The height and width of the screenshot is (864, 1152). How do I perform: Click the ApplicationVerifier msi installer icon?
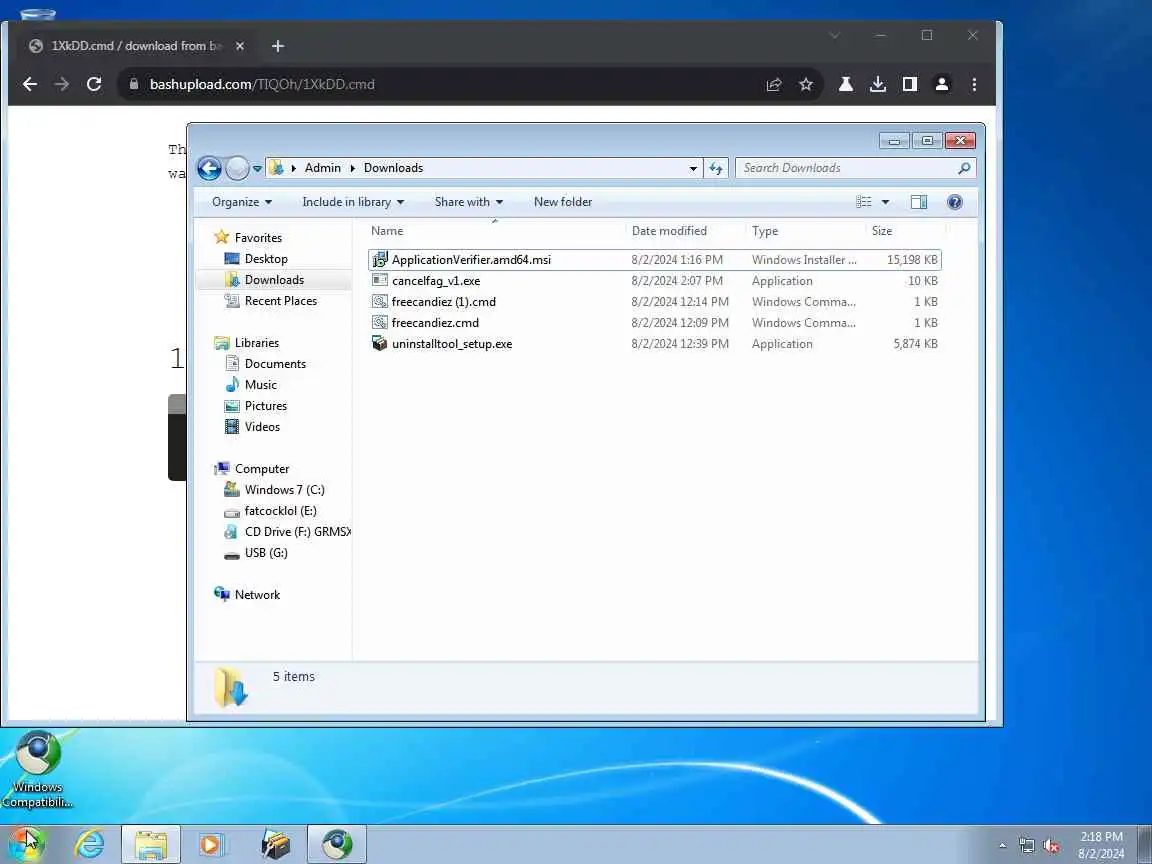tap(379, 260)
